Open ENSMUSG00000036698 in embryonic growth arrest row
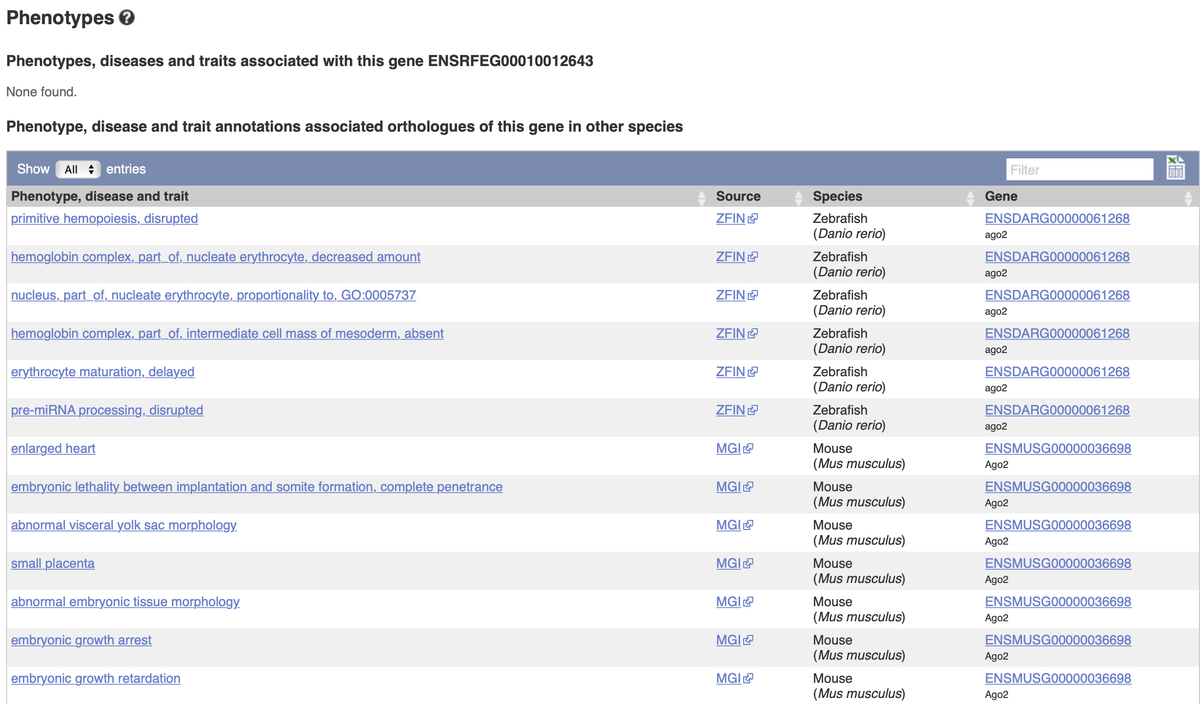This screenshot has width=1200, height=704. (1058, 640)
